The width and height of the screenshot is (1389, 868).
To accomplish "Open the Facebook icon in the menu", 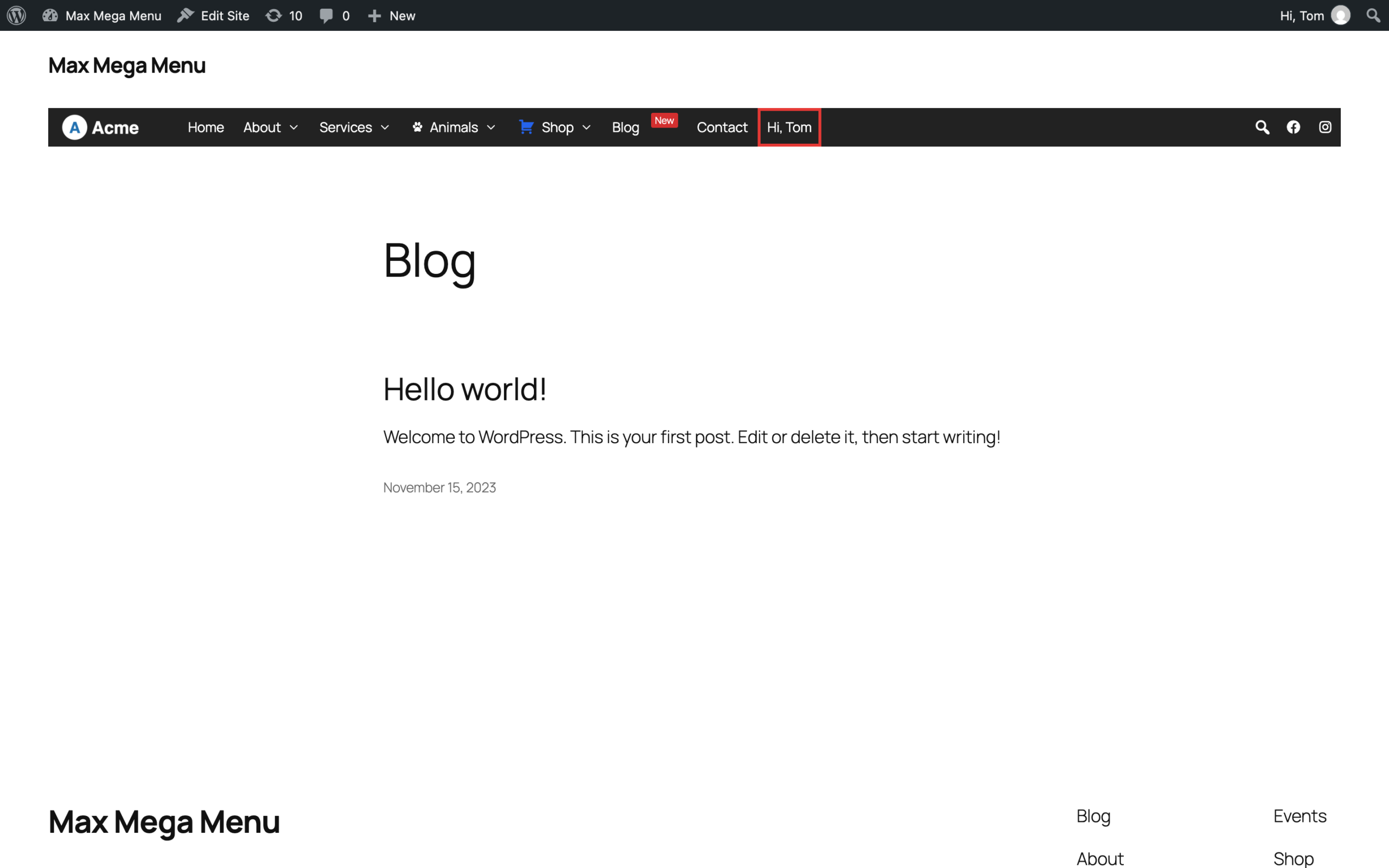I will pyautogui.click(x=1293, y=127).
